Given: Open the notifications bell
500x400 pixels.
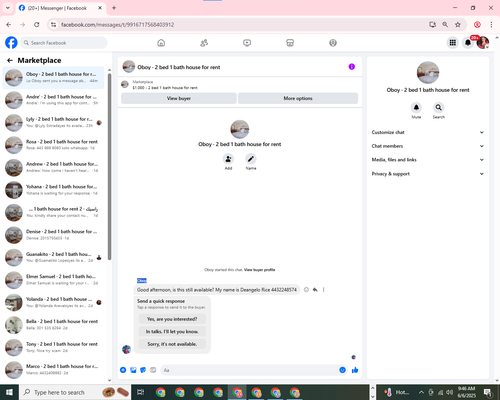Looking at the screenshot, I should pyautogui.click(x=468, y=43).
